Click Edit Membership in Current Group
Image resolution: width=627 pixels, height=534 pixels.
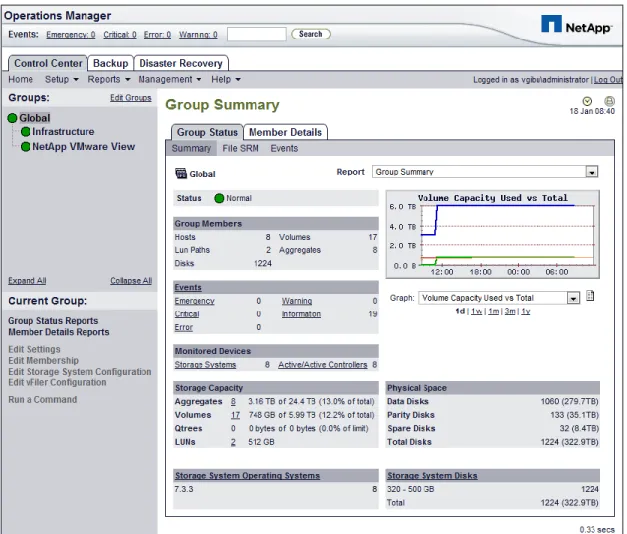pyautogui.click(x=44, y=360)
